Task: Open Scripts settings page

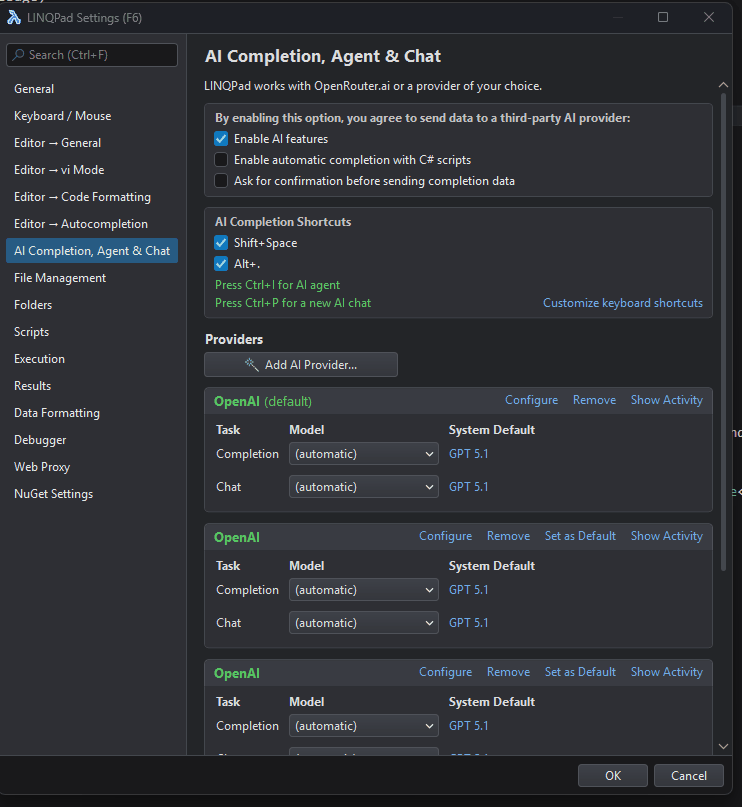Action: pyautogui.click(x=31, y=332)
